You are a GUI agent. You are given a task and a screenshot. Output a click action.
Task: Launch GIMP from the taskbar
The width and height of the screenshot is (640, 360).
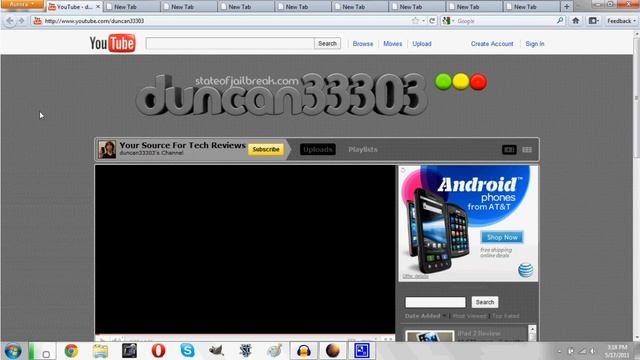(x=216, y=351)
